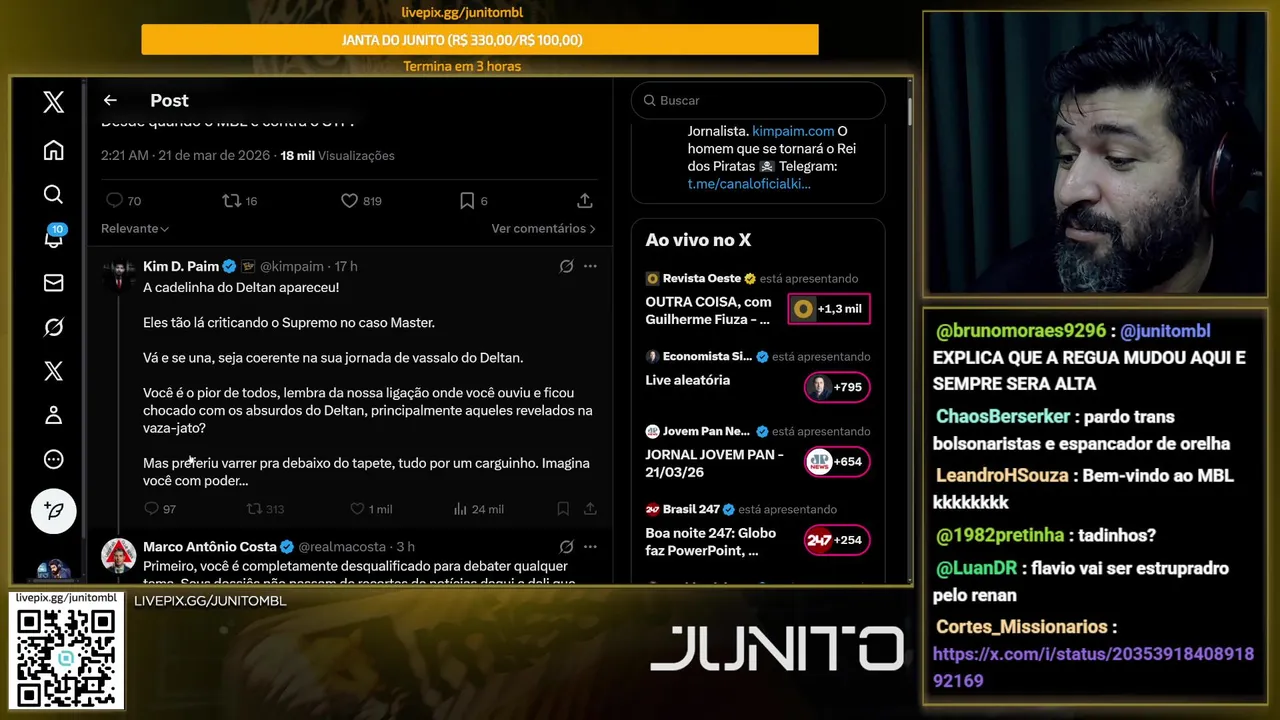Viewport: 1280px width, 720px height.
Task: Join Brasil 247 live +254
Action: pos(837,540)
